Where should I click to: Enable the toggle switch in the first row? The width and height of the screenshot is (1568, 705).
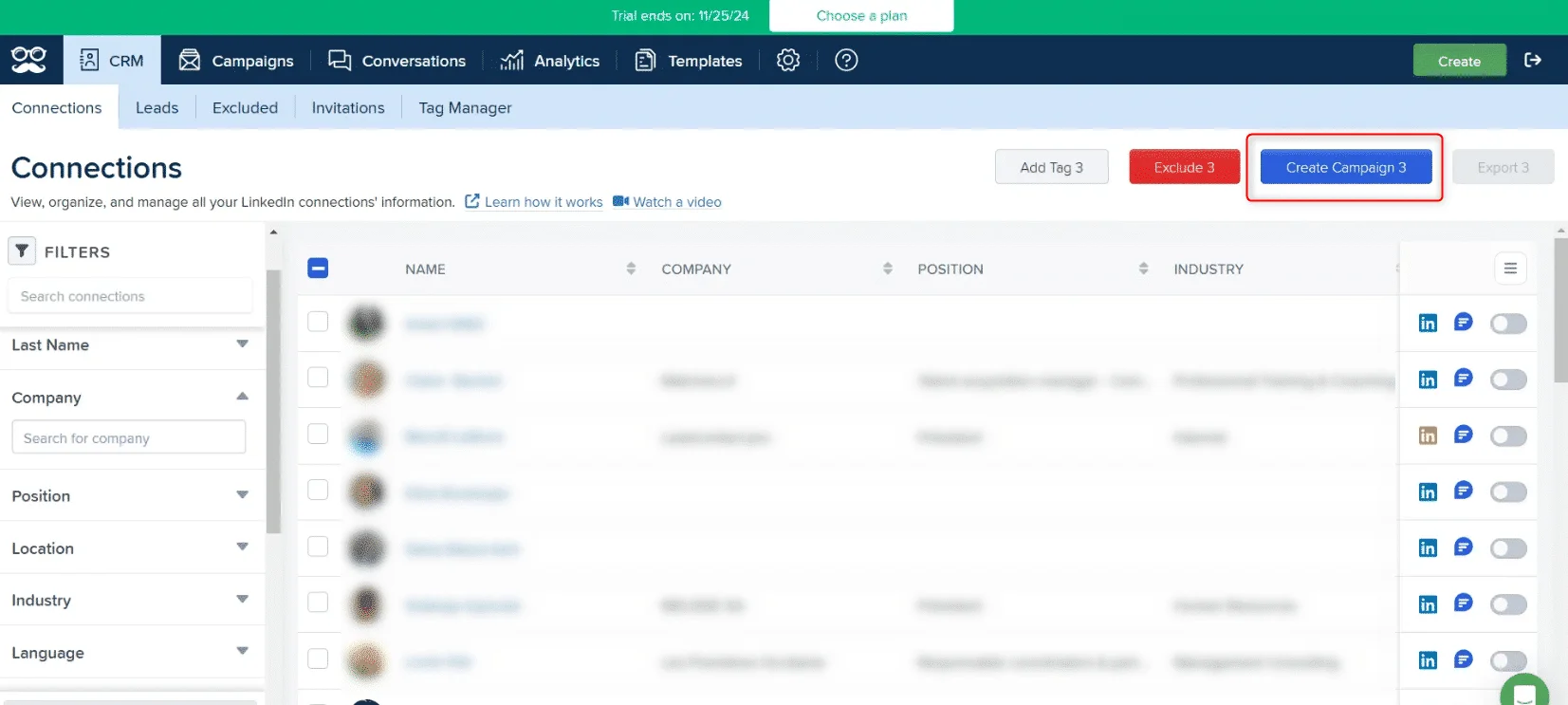(x=1508, y=324)
